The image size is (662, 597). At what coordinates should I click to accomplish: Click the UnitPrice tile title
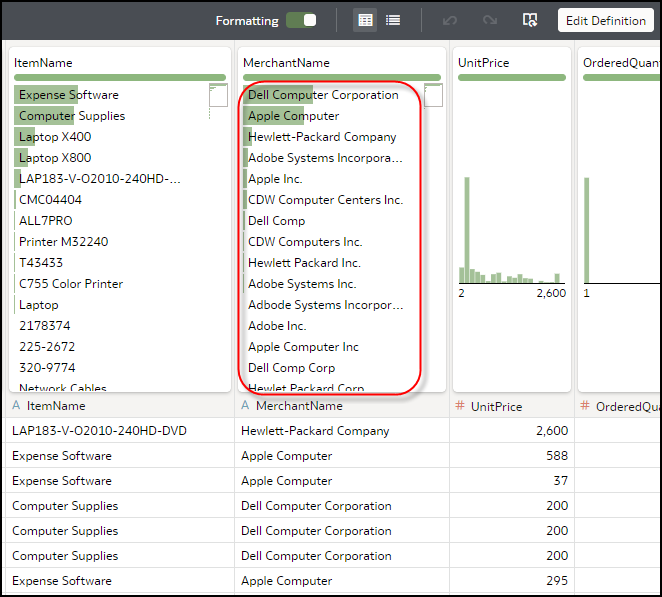483,62
